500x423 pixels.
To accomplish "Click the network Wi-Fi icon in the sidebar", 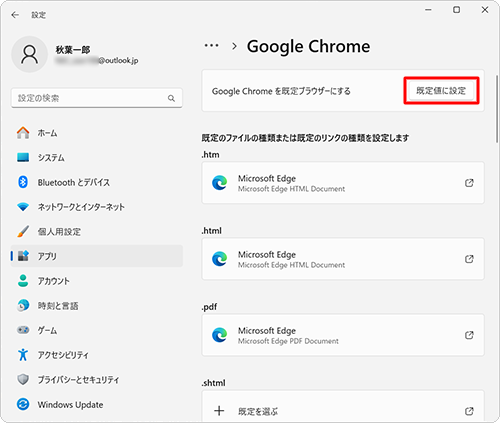I will (23, 207).
